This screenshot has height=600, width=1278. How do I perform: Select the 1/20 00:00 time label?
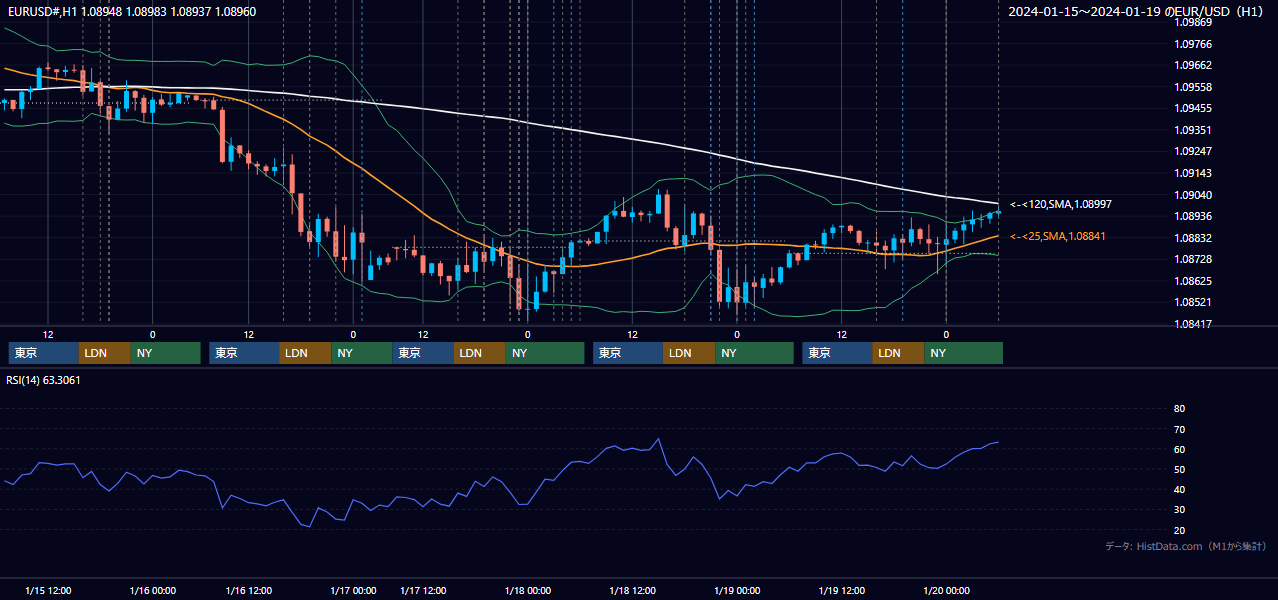947,591
